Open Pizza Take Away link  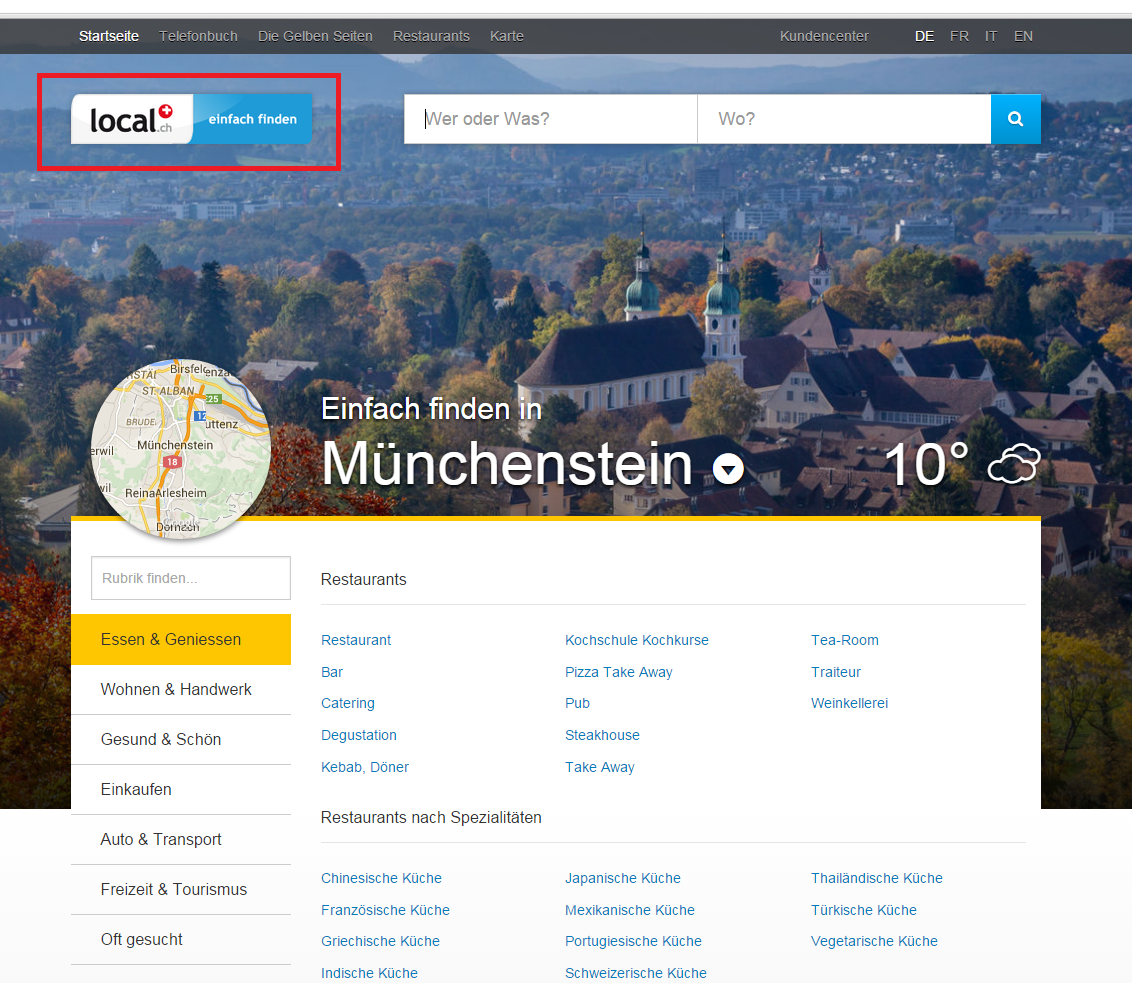[x=619, y=672]
